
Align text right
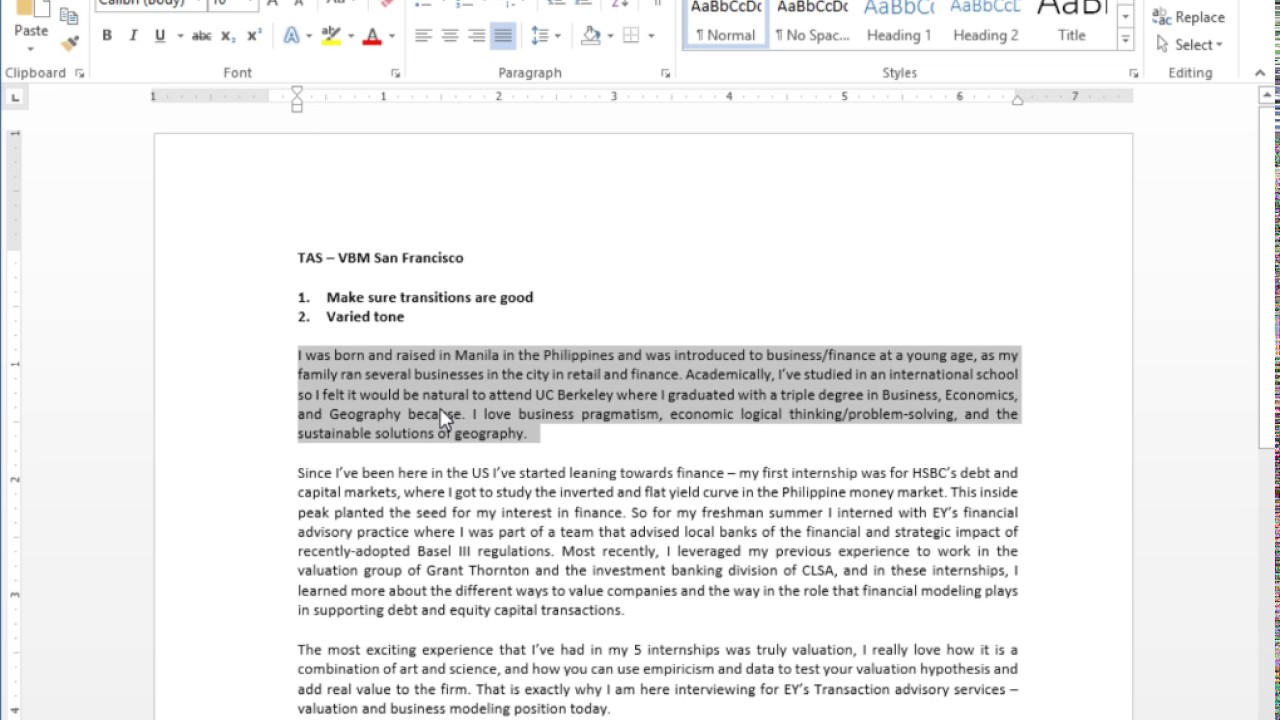coord(476,36)
